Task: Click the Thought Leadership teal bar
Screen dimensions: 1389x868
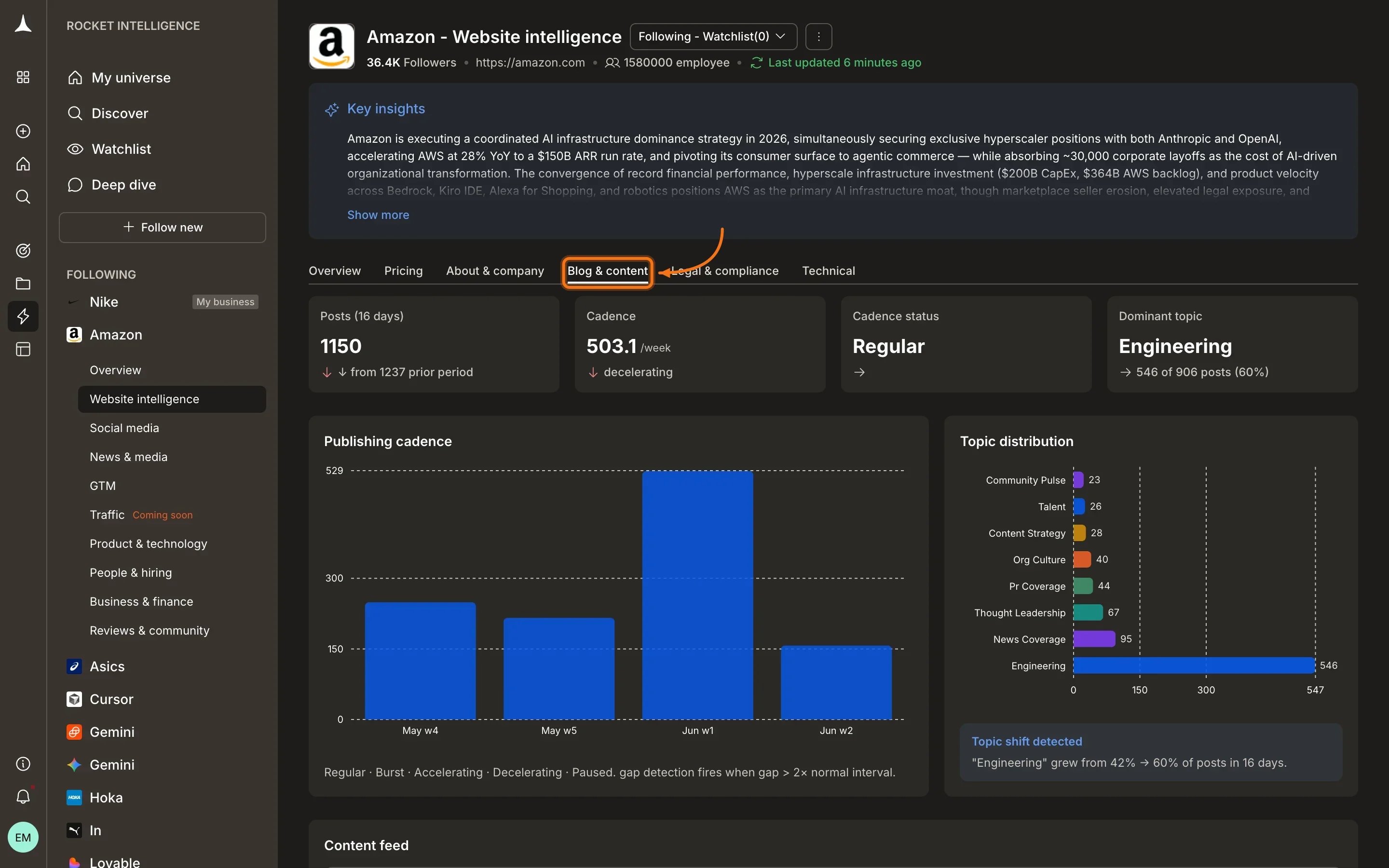Action: [x=1088, y=612]
